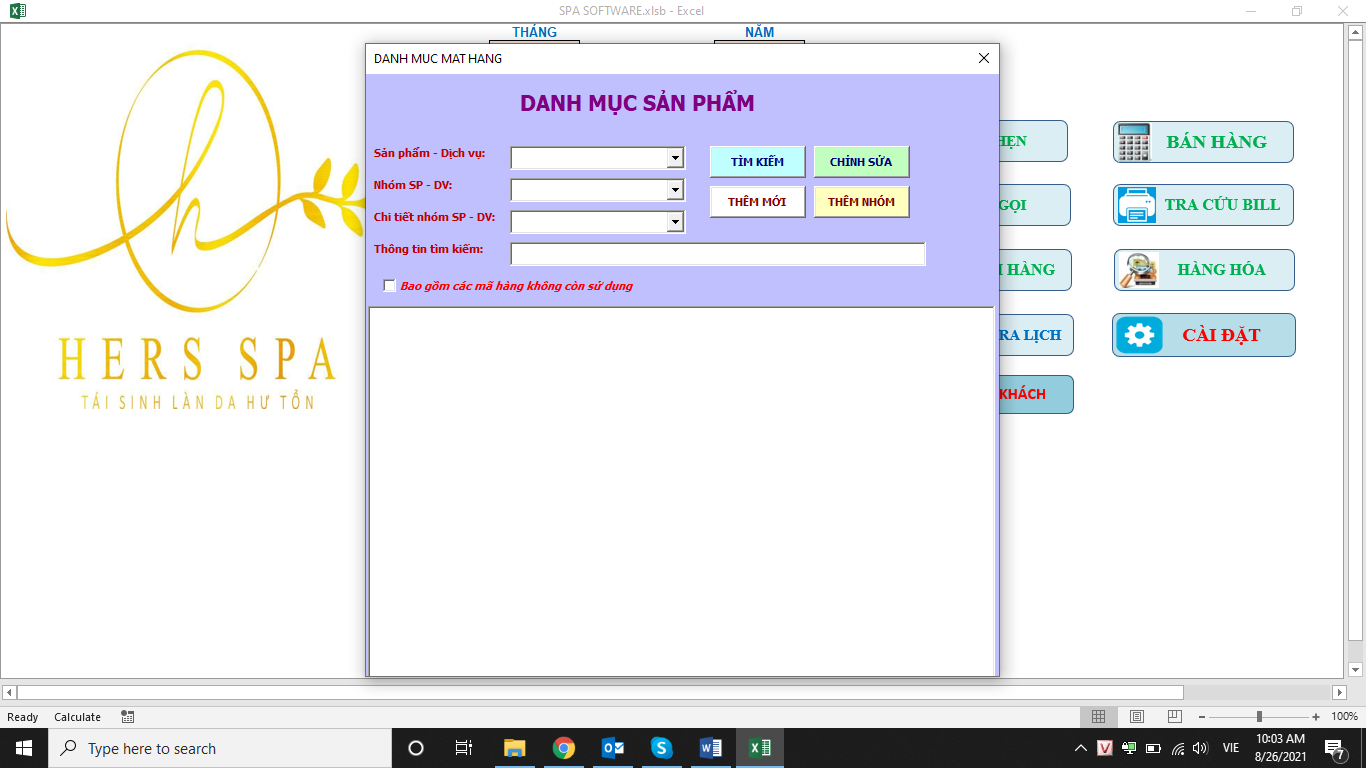Open the notification center icon
Image resolution: width=1366 pixels, height=768 pixels.
tap(1334, 748)
